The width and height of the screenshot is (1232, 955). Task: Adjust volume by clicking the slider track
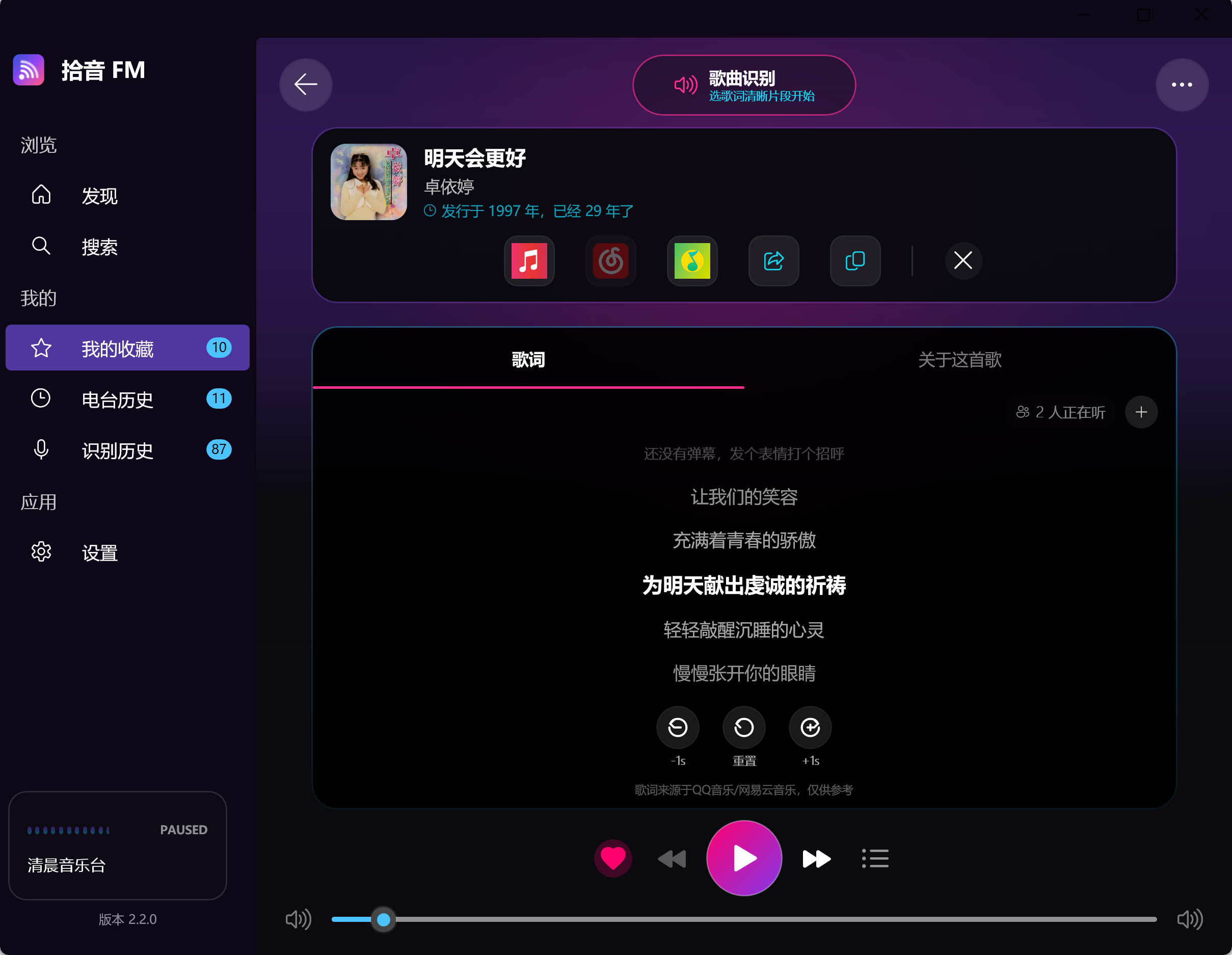[744, 919]
